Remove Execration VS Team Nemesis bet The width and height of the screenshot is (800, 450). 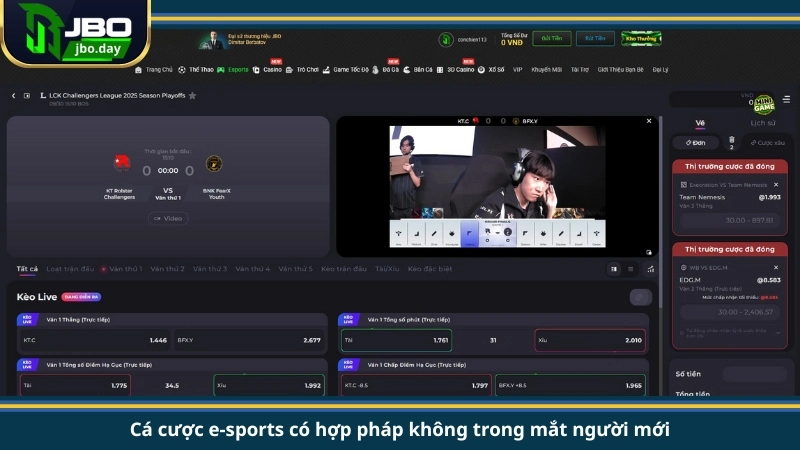tap(776, 185)
